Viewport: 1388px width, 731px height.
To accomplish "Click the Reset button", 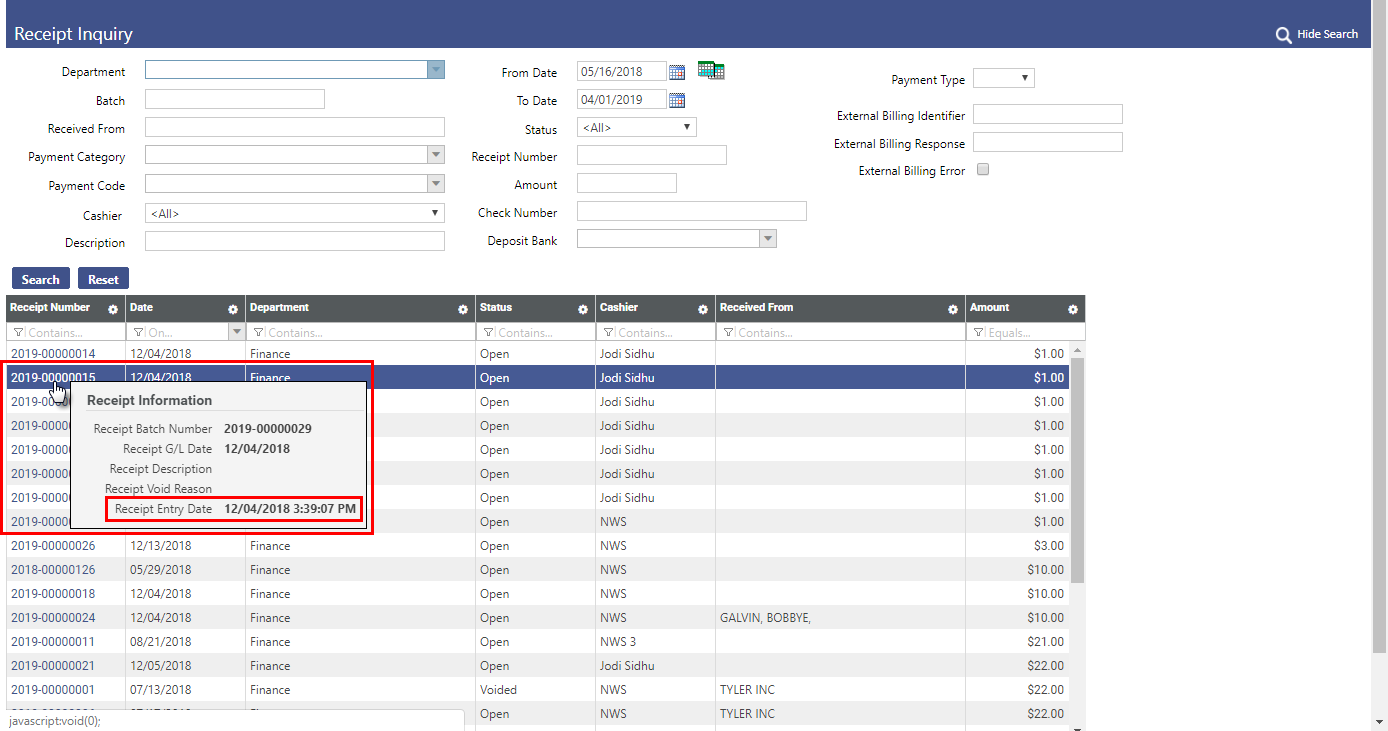I will point(103,279).
